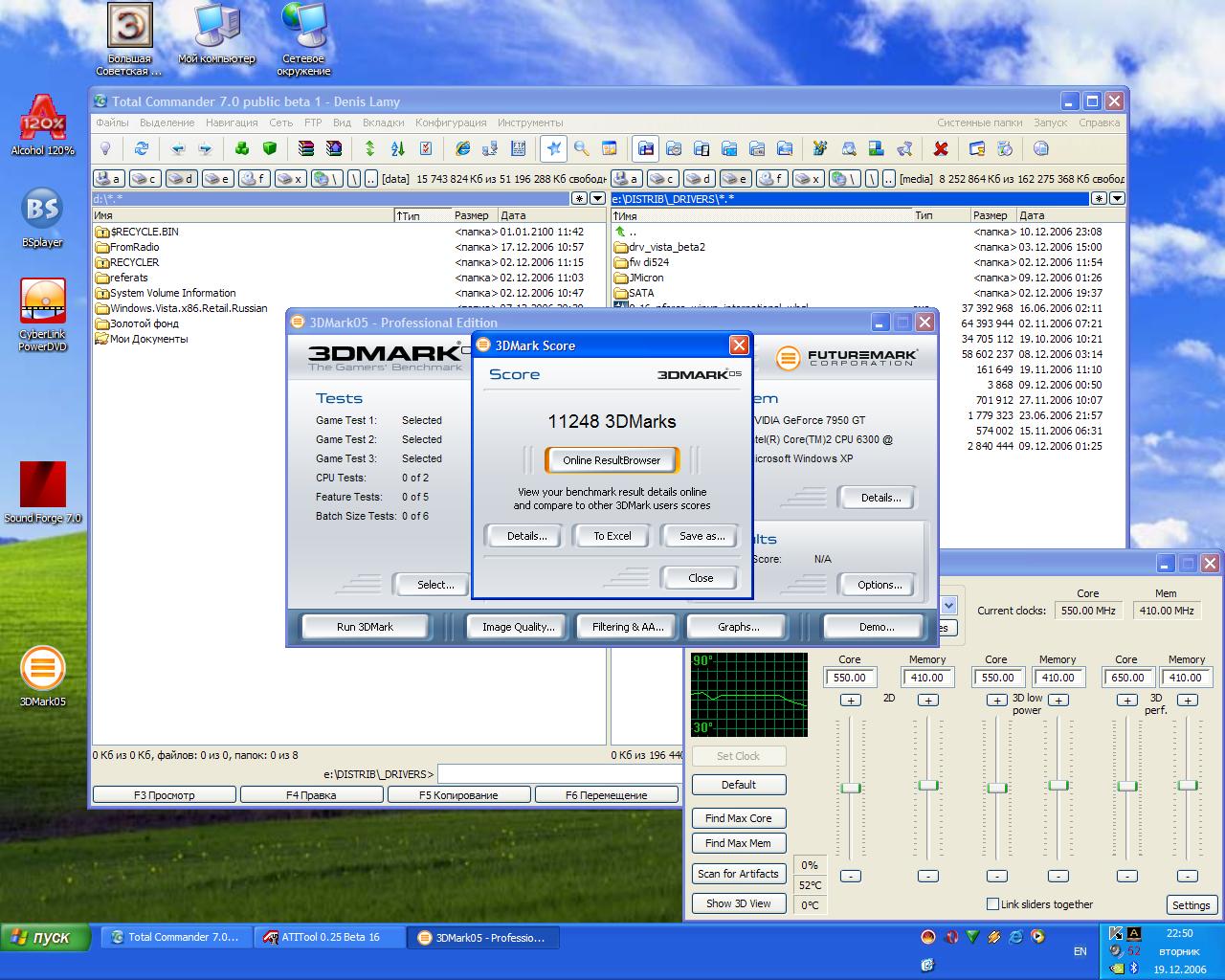Open Alcohol 120% desktop icon
This screenshot has width=1225, height=980.
(x=43, y=125)
